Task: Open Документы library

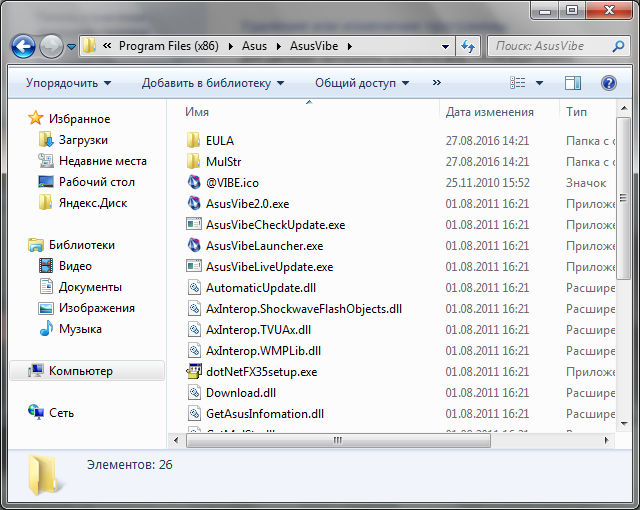Action: tap(90, 287)
